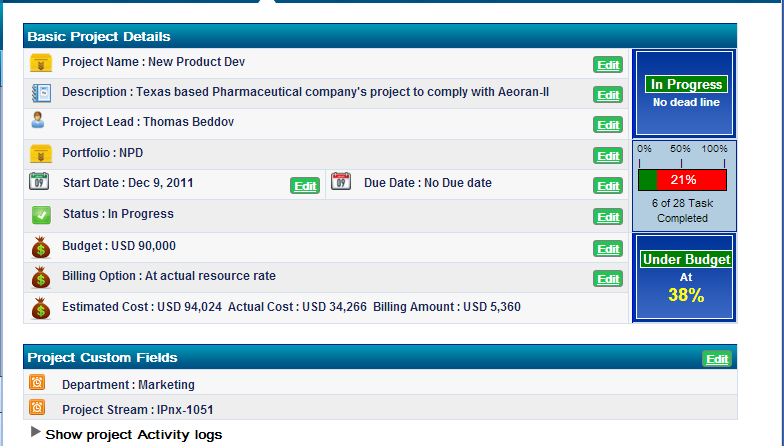
Task: Click the Description notebook icon
Action: pyautogui.click(x=40, y=93)
